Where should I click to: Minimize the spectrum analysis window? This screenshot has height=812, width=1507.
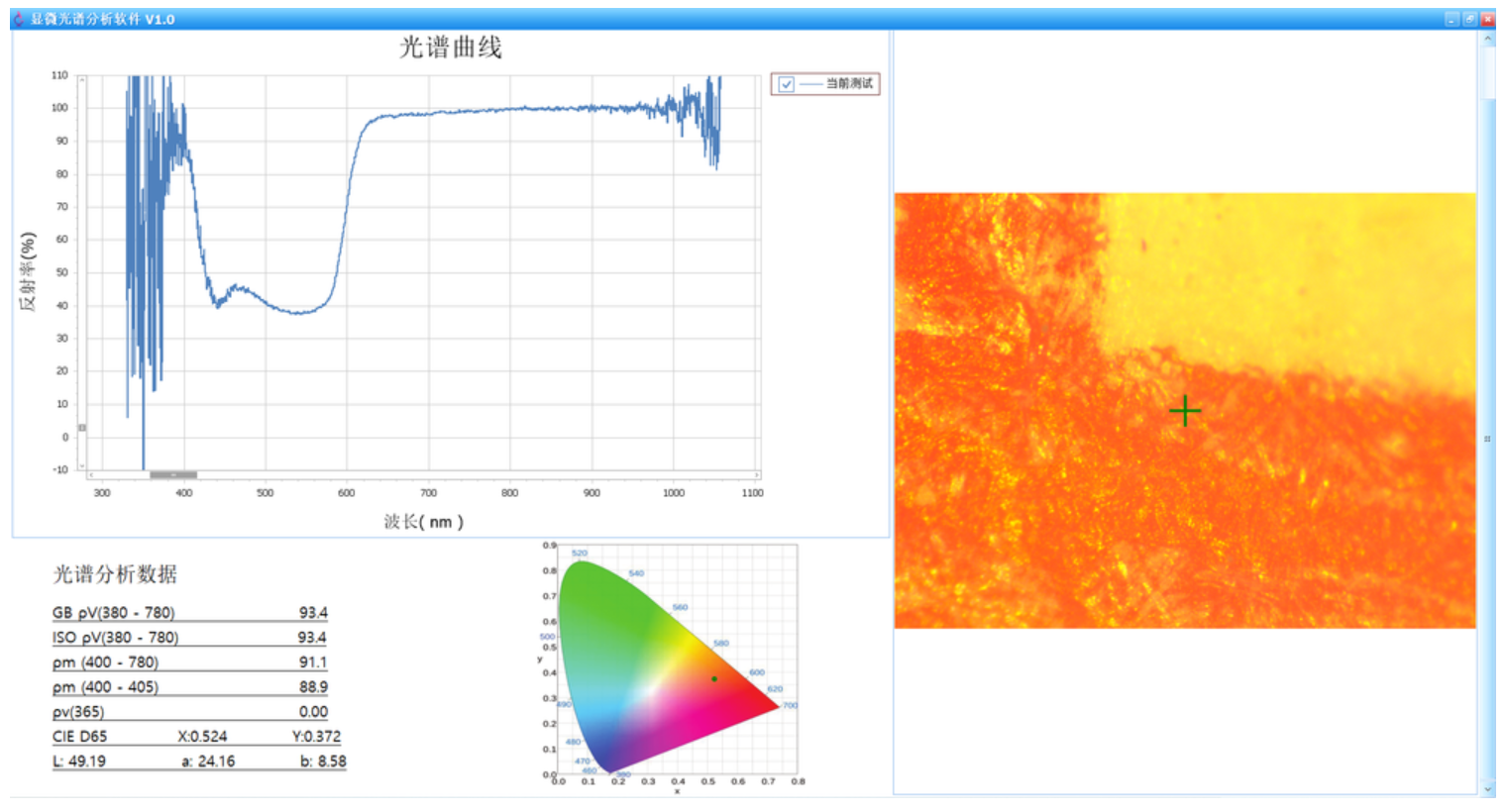click(1452, 19)
